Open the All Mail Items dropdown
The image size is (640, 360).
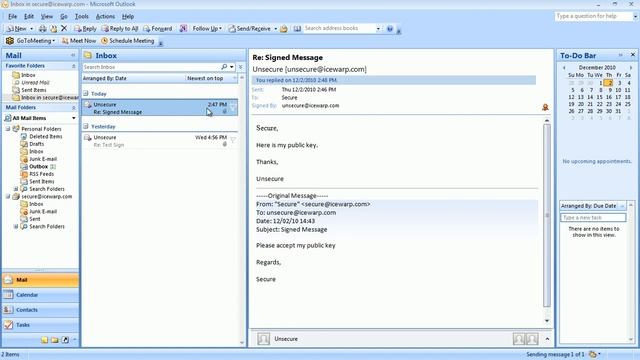click(x=73, y=118)
